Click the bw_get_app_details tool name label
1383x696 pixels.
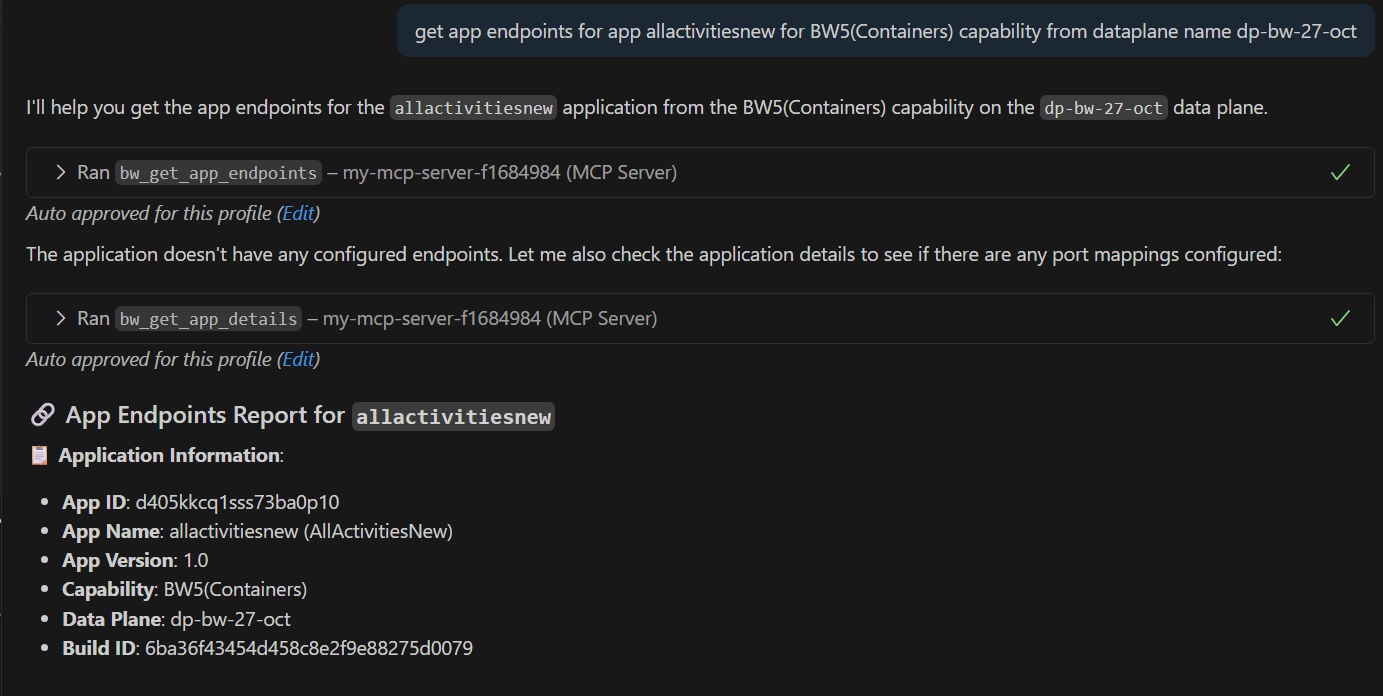point(209,319)
